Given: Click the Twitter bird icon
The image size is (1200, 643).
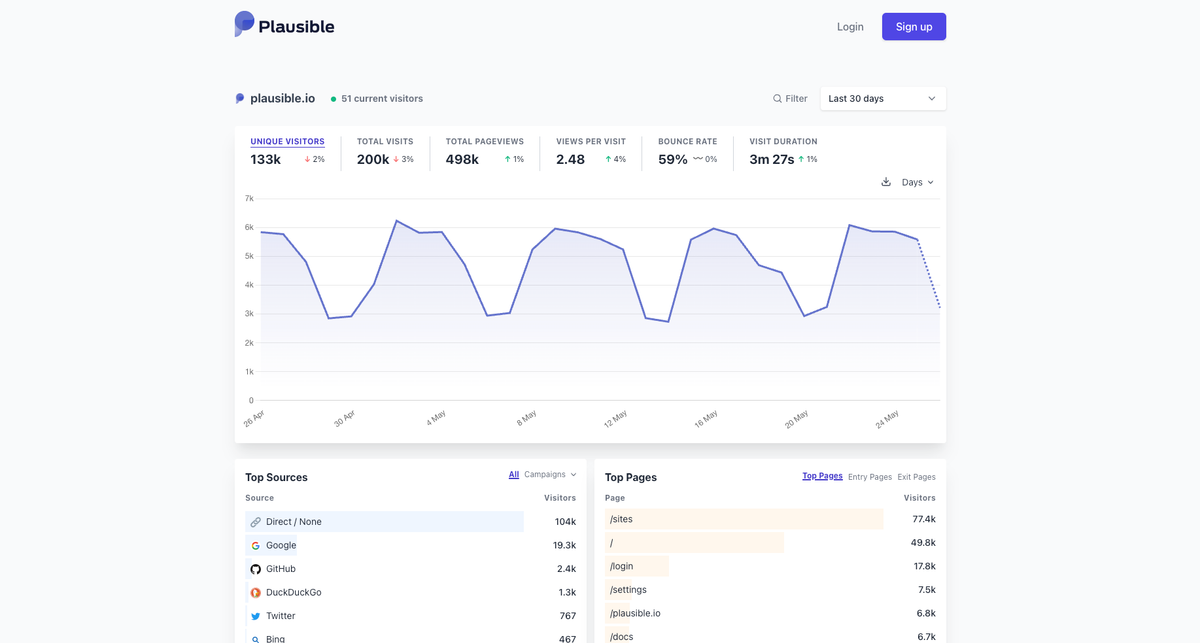Looking at the screenshot, I should point(256,616).
